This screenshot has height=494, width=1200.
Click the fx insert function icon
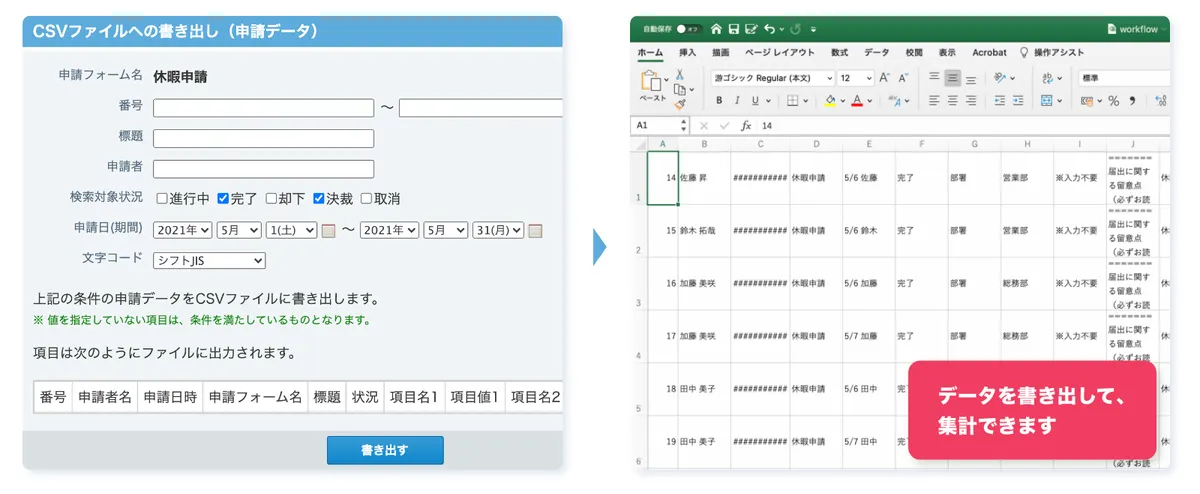(x=746, y=126)
